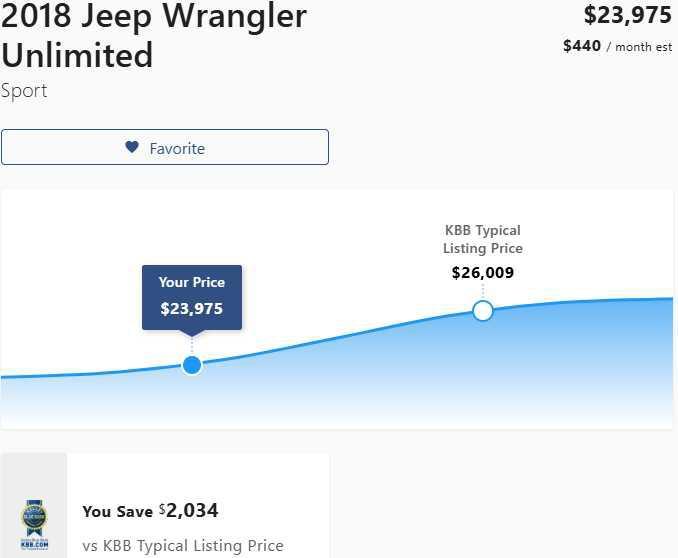Select the white KBB Typical price marker

483,311
